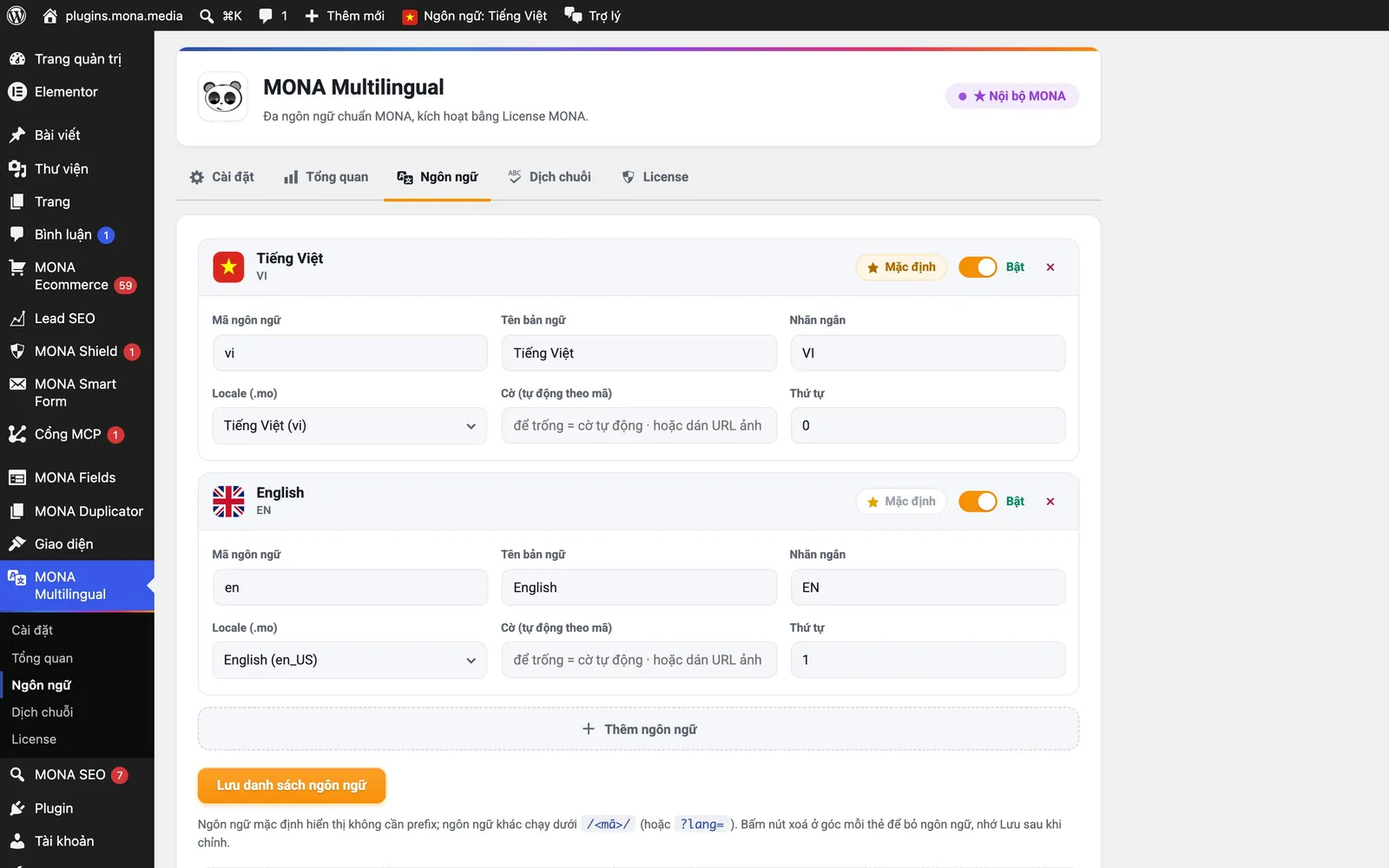Click the Tài khoản user icon
1389x868 pixels.
pyautogui.click(x=17, y=841)
